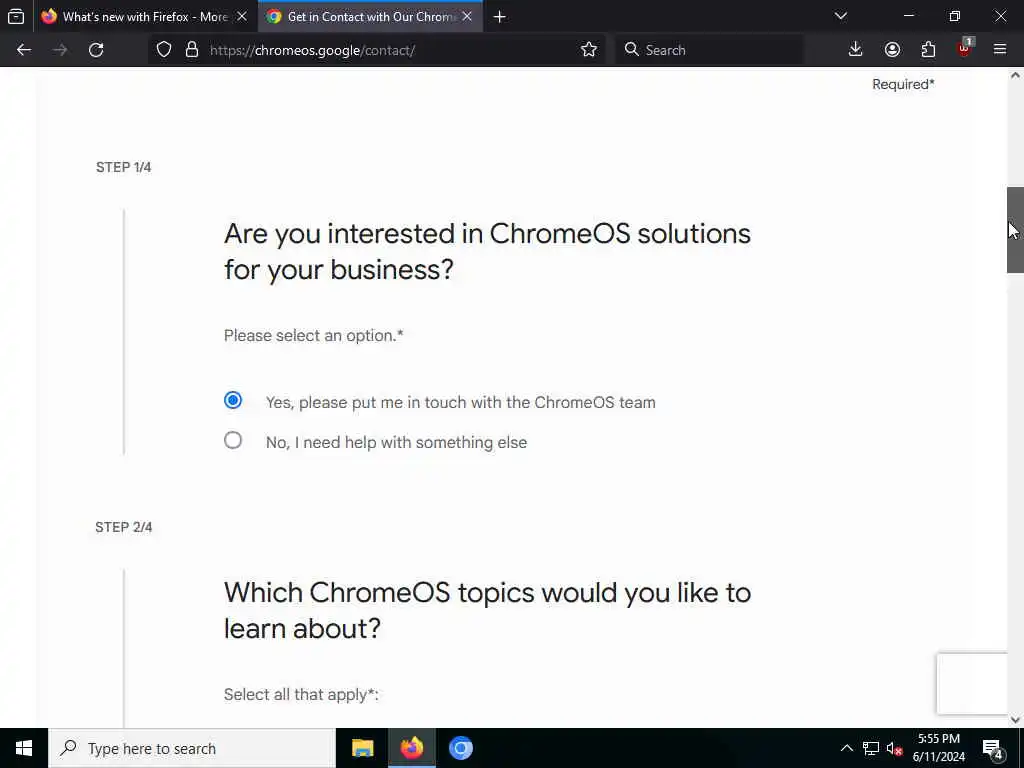Click the page scrollbar thumb
The image size is (1024, 768).
point(1015,230)
